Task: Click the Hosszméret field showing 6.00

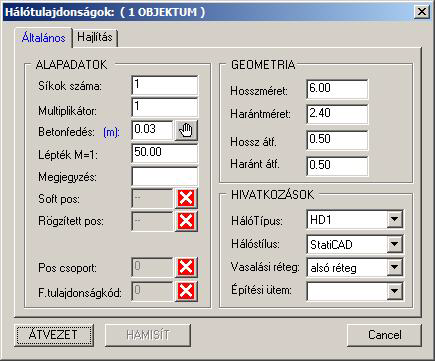Action: [x=337, y=89]
